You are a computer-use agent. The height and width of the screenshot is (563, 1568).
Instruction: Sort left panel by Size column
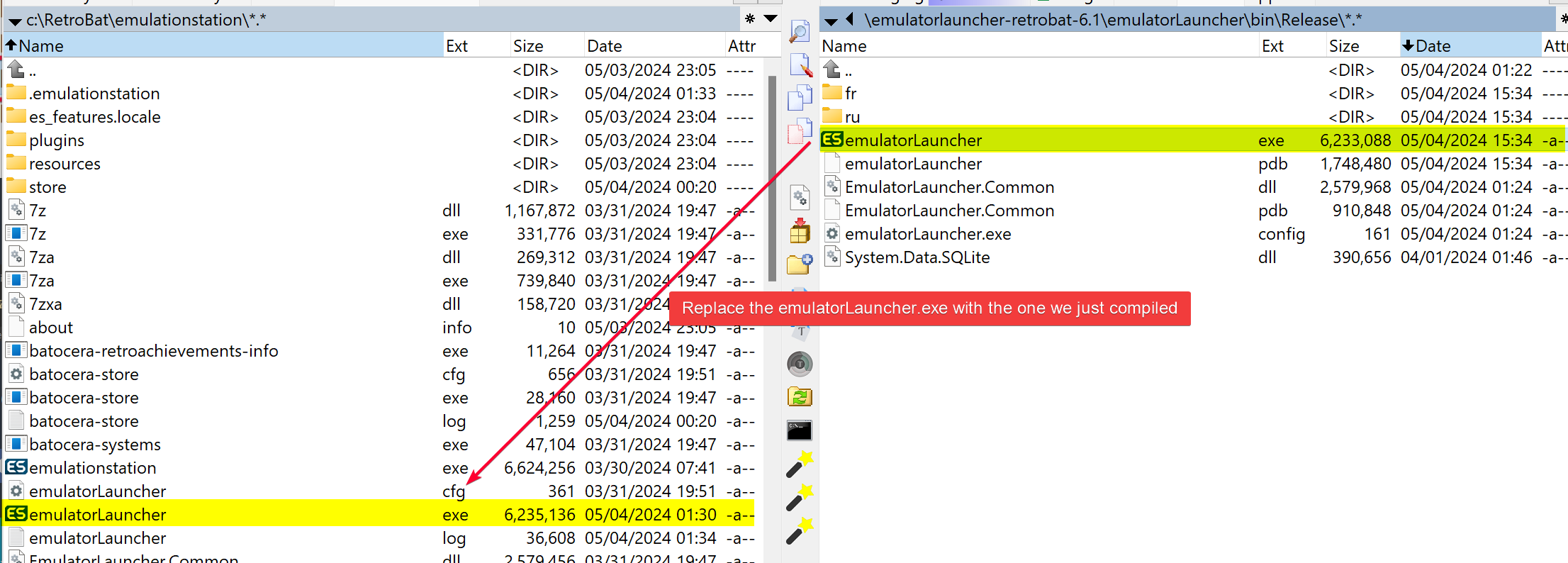coord(547,45)
